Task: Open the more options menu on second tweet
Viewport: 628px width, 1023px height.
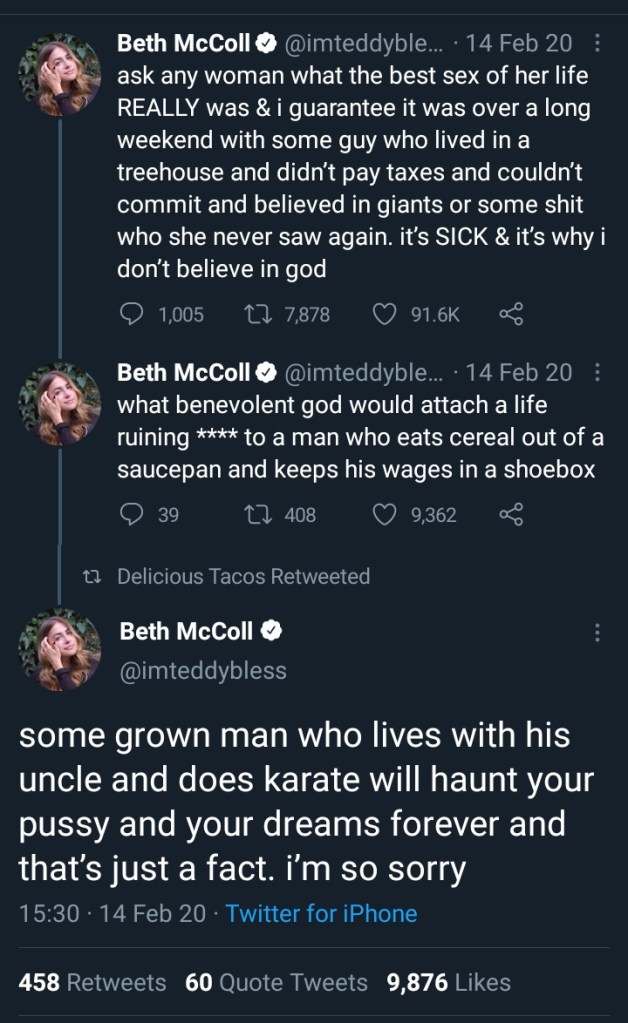Action: click(597, 373)
